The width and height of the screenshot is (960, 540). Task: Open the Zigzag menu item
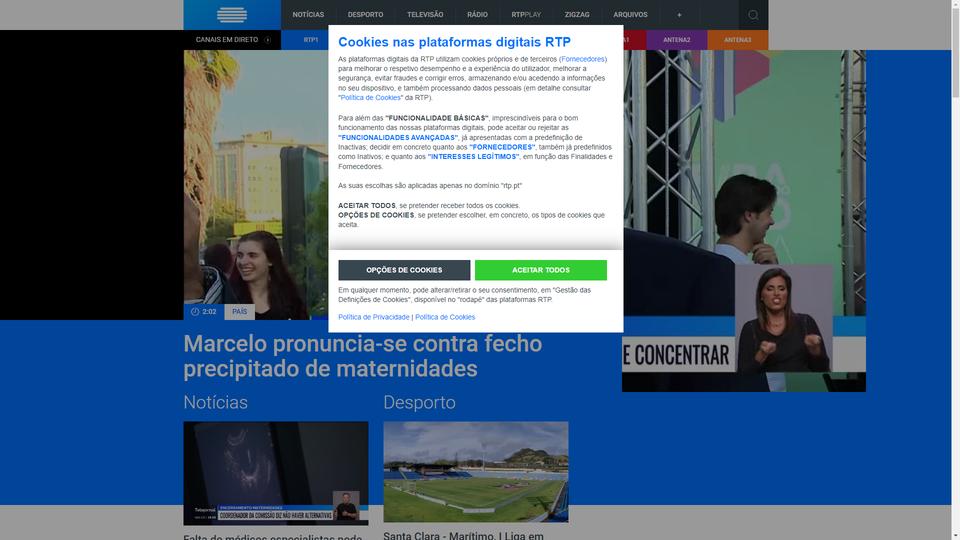[577, 15]
